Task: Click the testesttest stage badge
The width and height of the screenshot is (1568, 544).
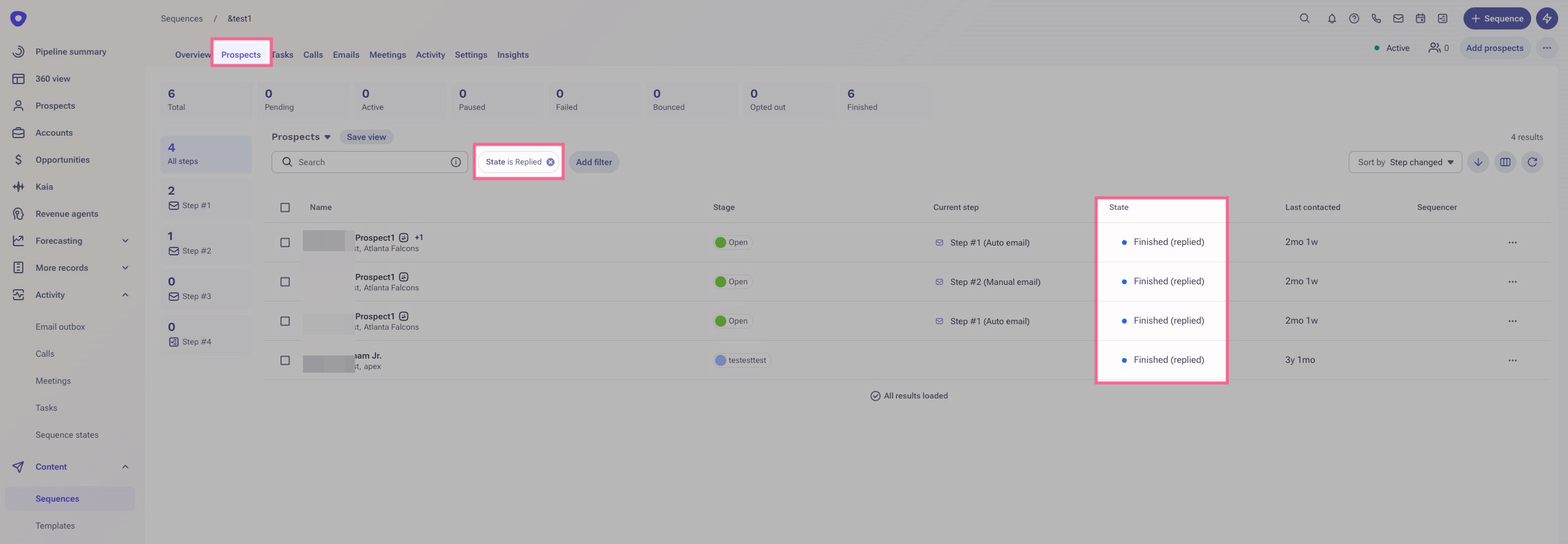Action: coord(742,360)
